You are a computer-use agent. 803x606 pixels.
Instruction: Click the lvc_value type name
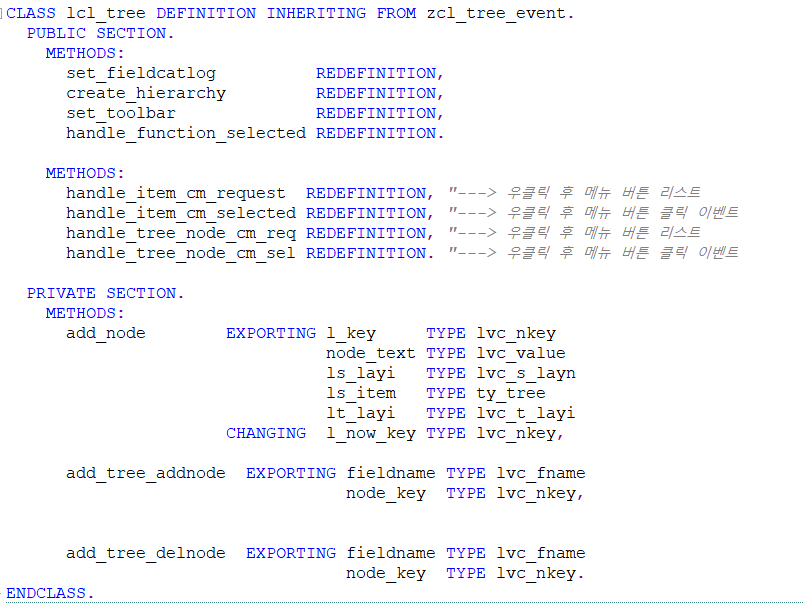[x=521, y=353]
